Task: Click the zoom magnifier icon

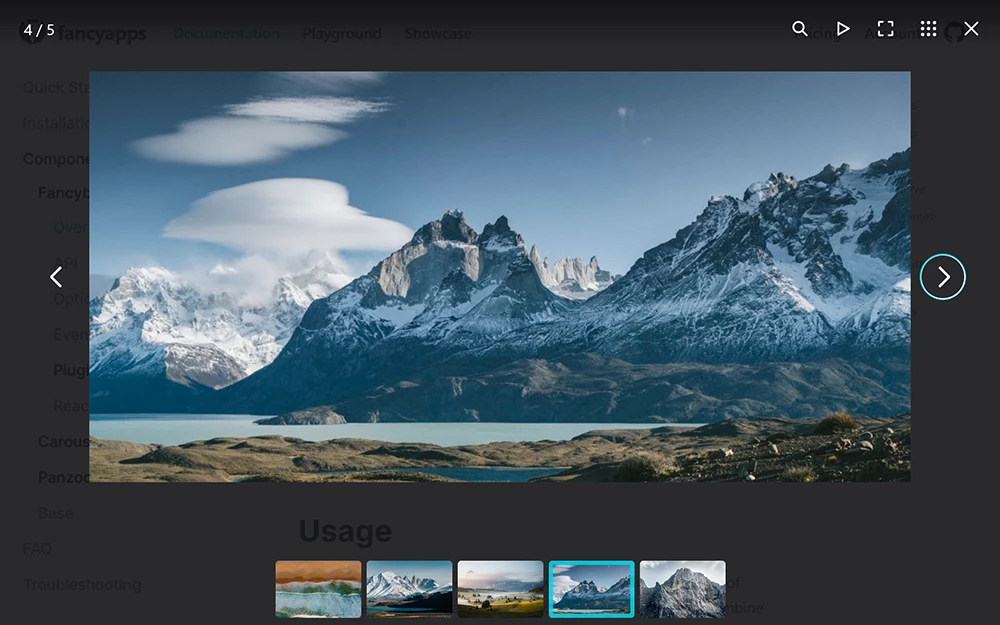Action: click(x=800, y=29)
